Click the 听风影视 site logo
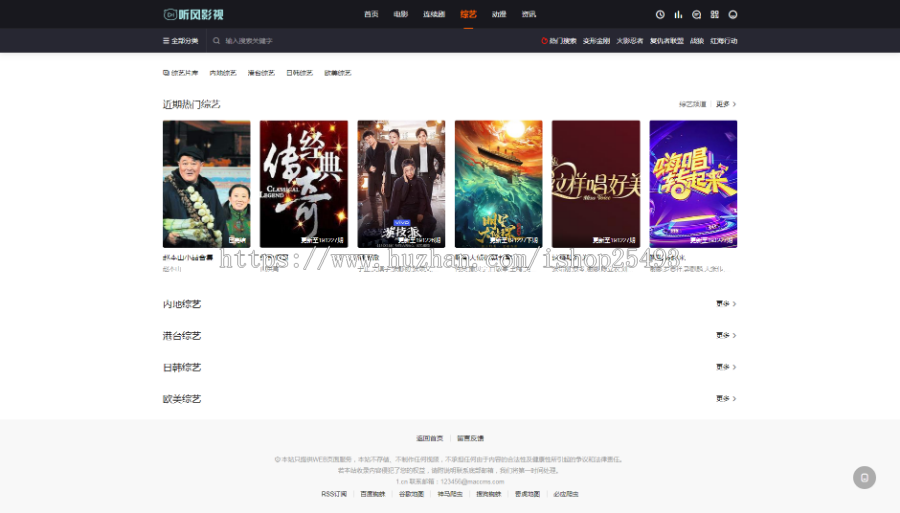The image size is (900, 513). (x=193, y=14)
